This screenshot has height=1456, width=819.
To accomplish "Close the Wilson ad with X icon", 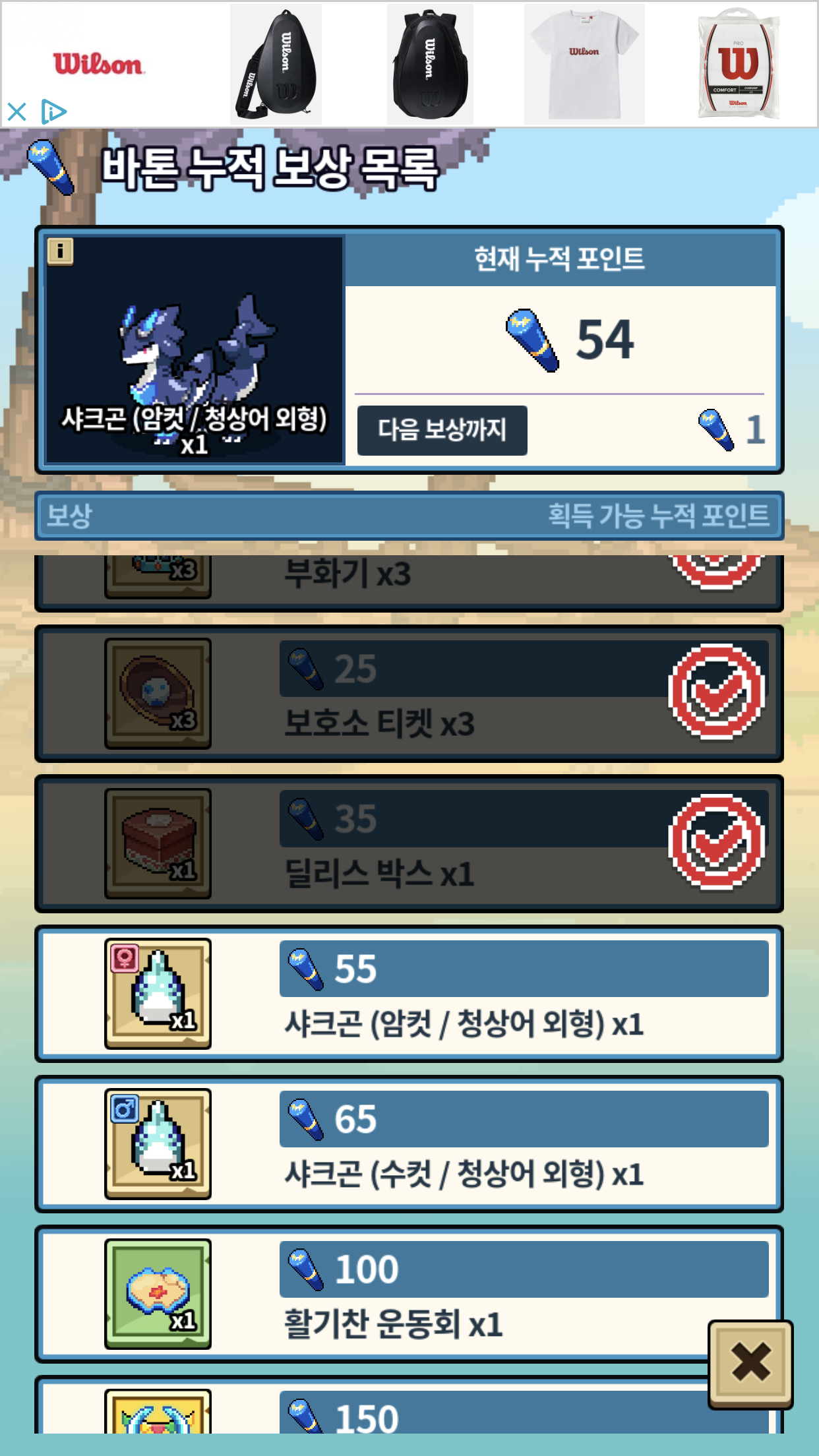I will [17, 111].
